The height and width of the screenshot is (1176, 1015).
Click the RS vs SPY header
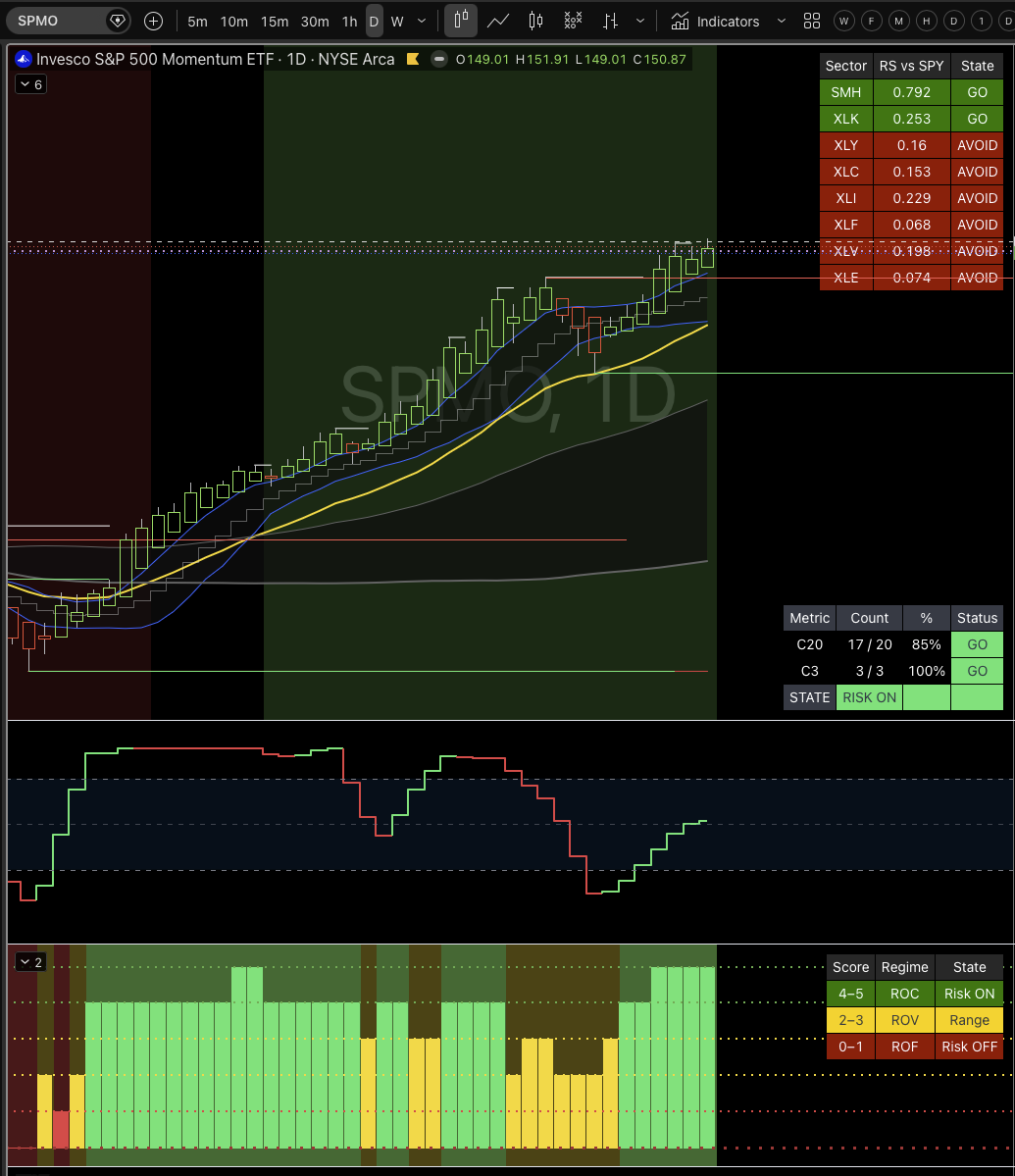[x=912, y=66]
